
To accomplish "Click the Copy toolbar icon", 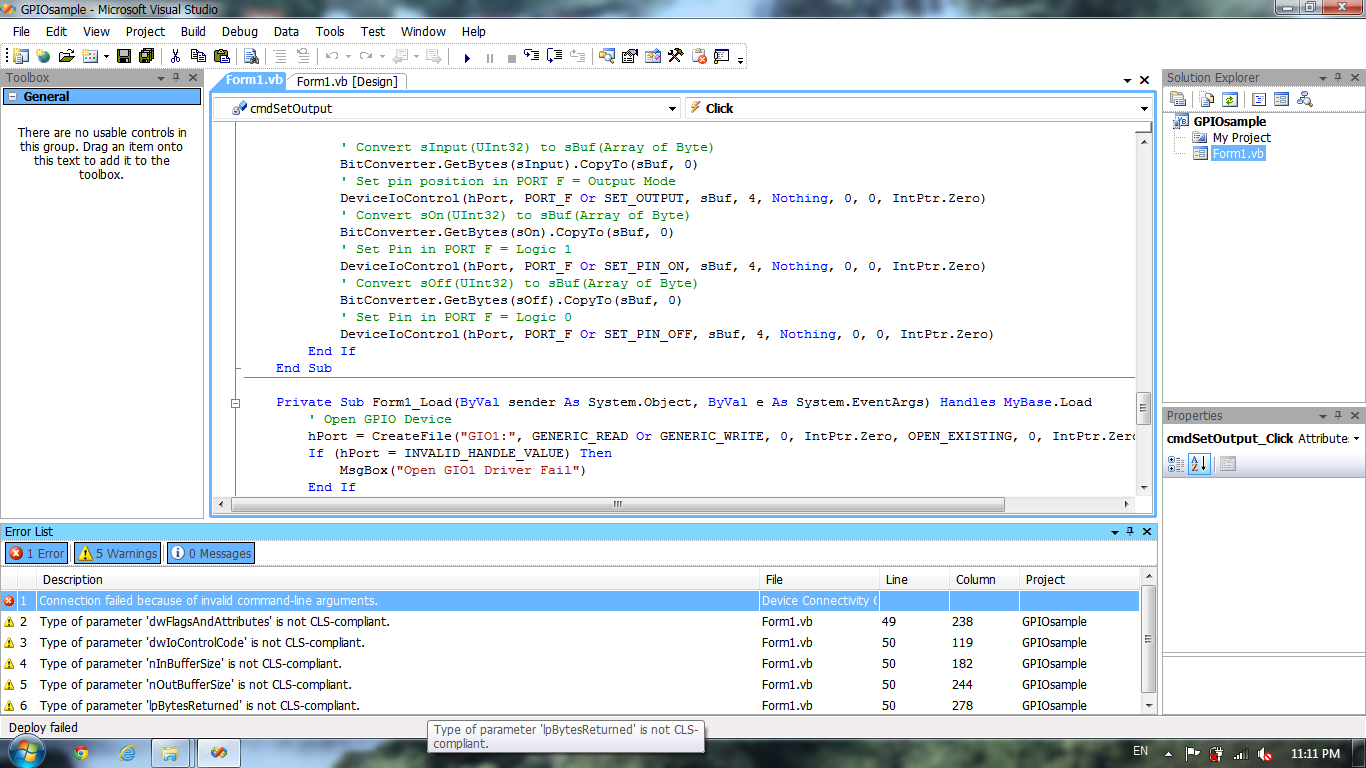I will click(x=198, y=57).
